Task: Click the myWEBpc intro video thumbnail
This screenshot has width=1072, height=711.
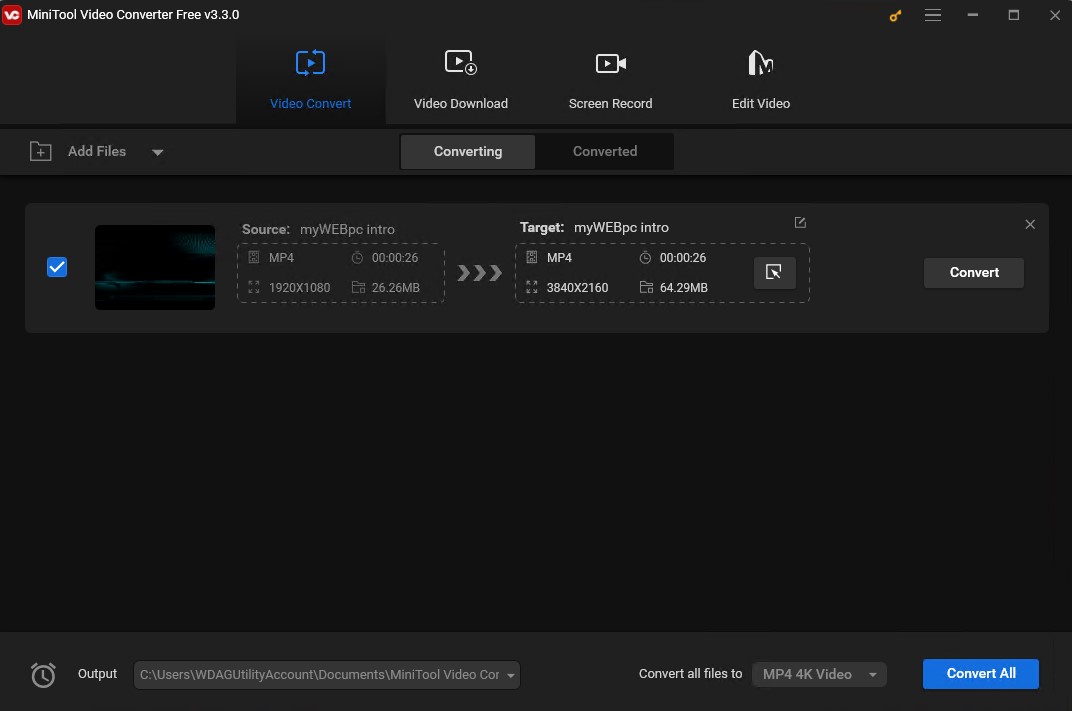Action: [x=155, y=267]
